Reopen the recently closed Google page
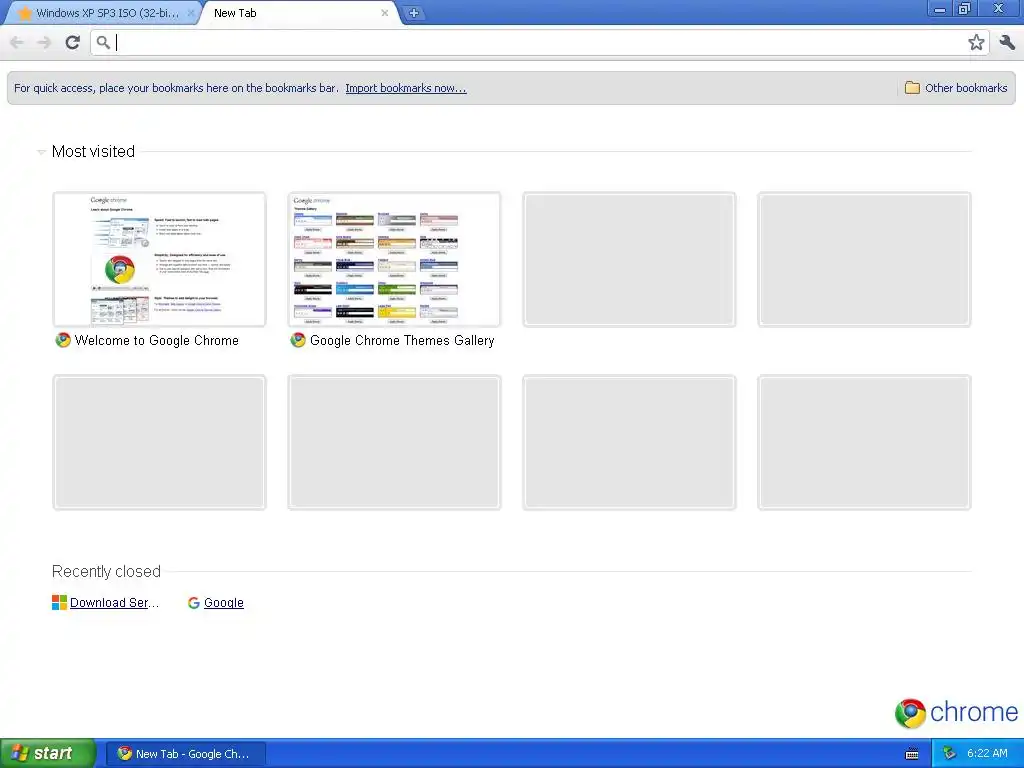 tap(223, 603)
